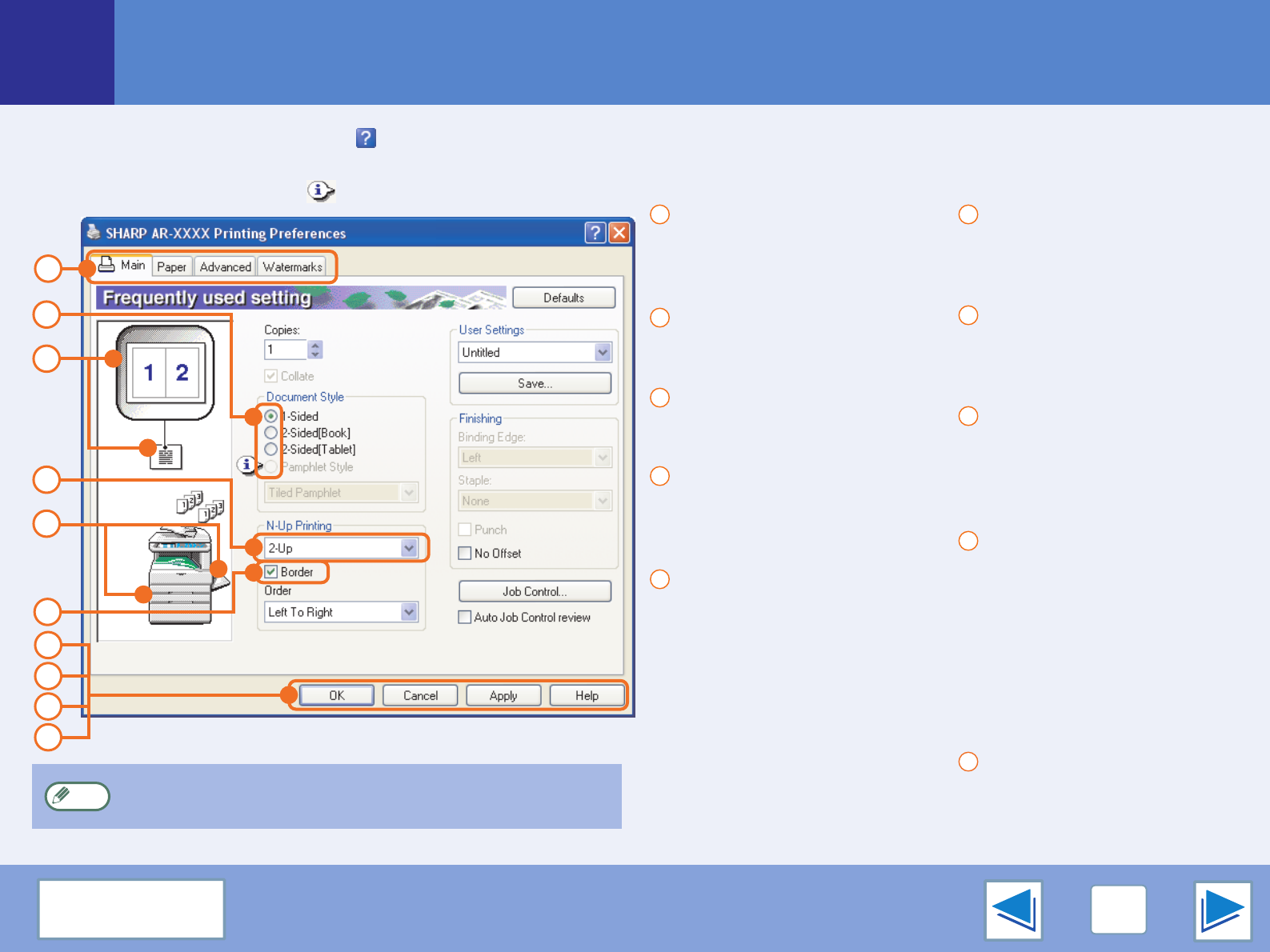Viewport: 1270px width, 952px height.
Task: Increase copies with the up stepper arrow
Action: [315, 345]
